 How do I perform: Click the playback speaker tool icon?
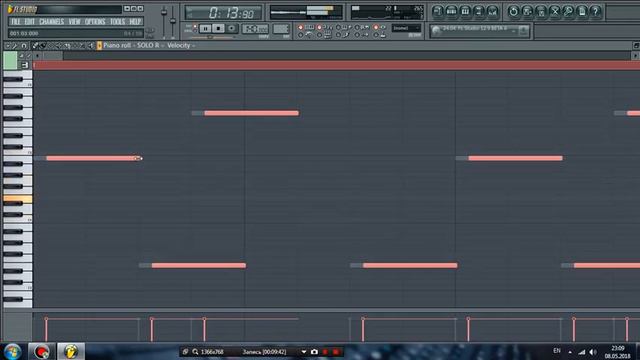coord(91,46)
